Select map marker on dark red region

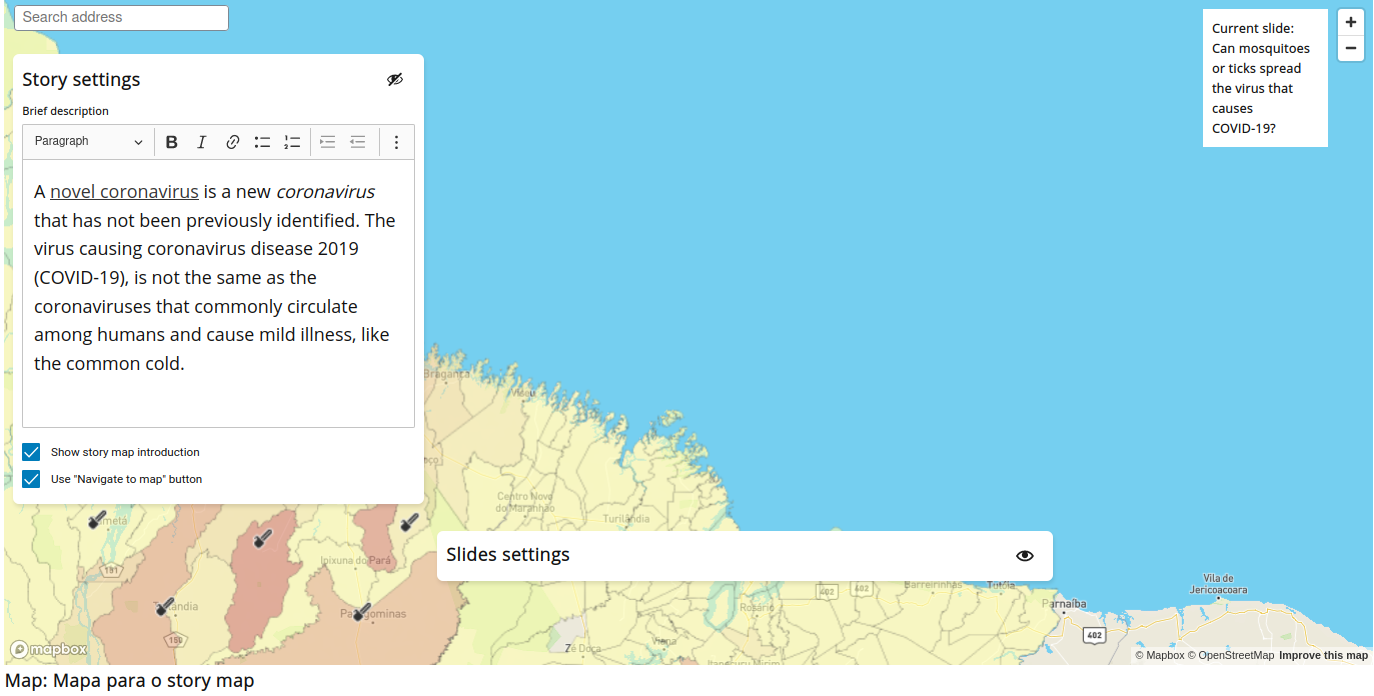click(262, 538)
